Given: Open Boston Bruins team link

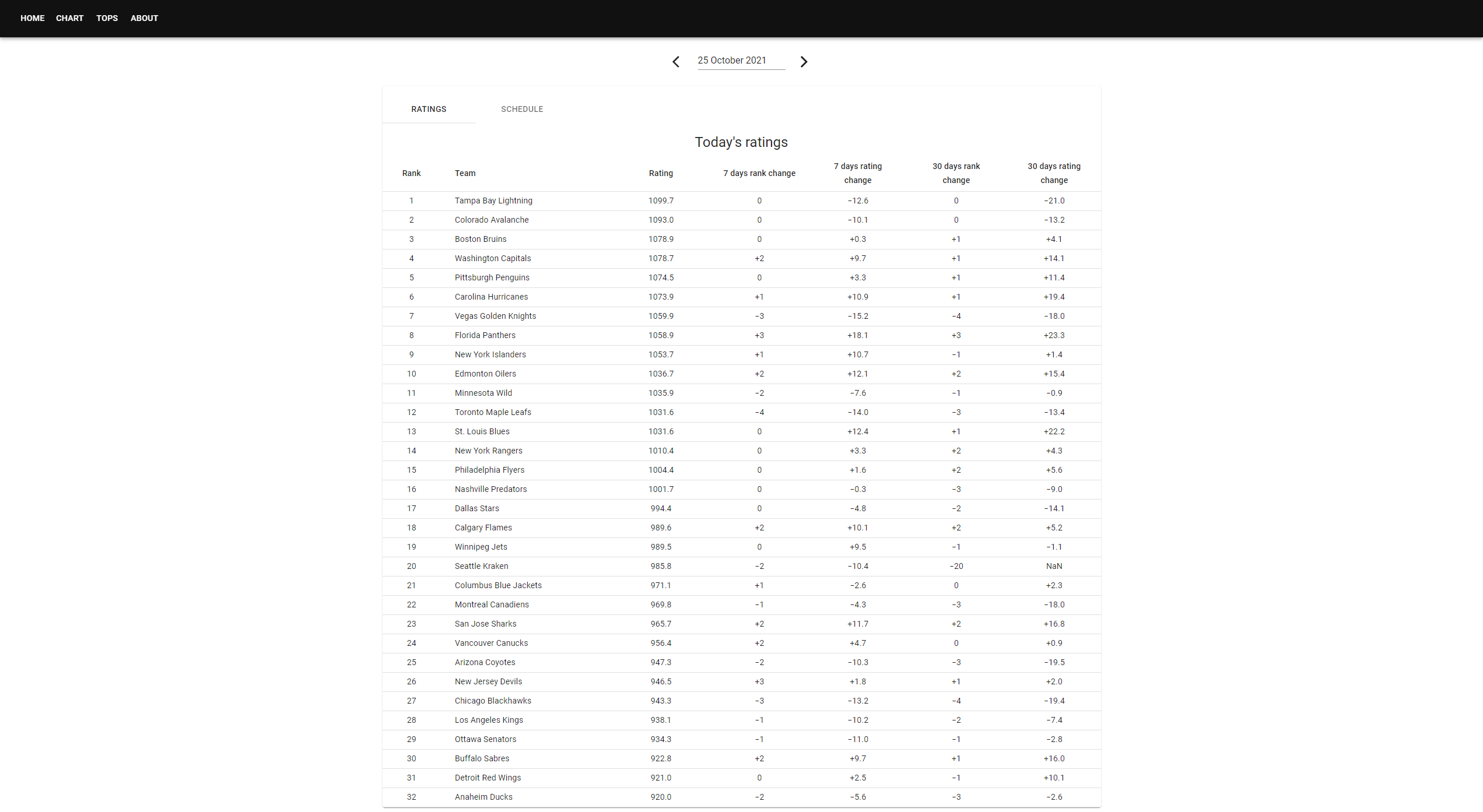Looking at the screenshot, I should coord(481,239).
